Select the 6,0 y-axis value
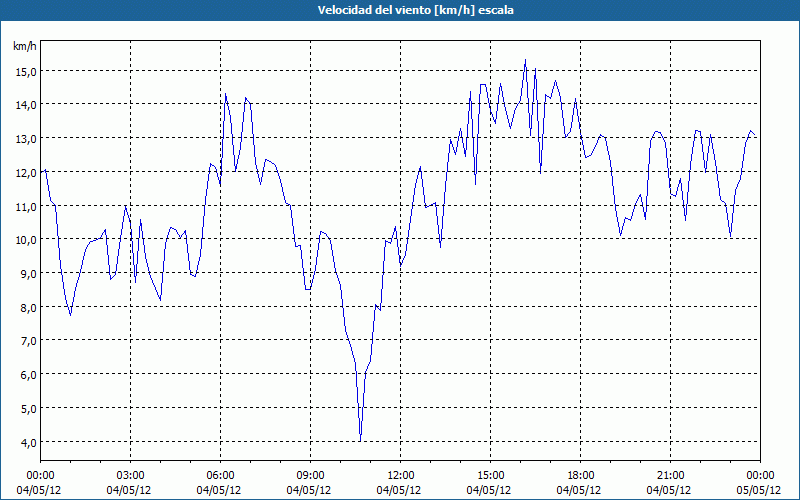 28,375
